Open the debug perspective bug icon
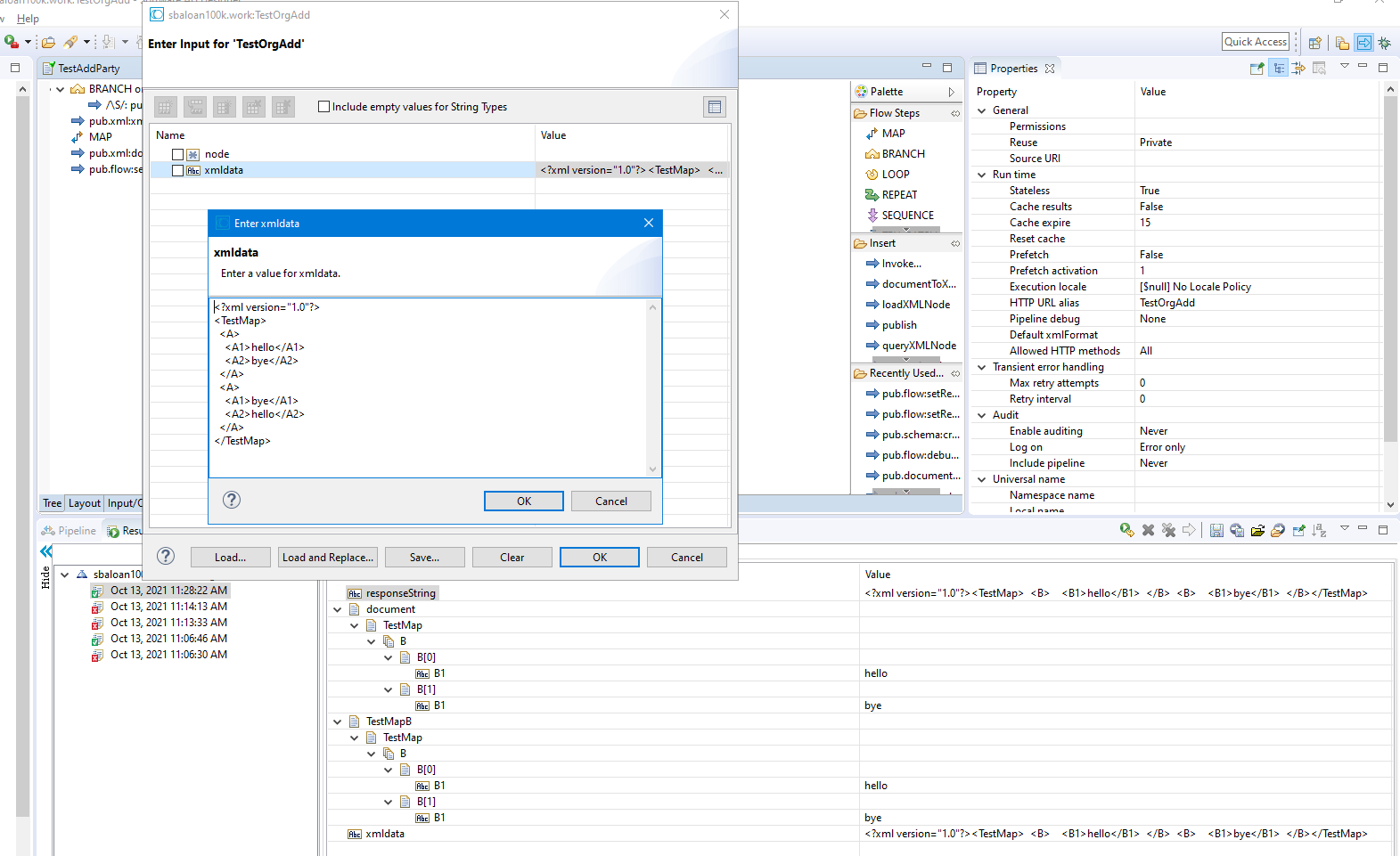 pyautogui.click(x=1385, y=43)
